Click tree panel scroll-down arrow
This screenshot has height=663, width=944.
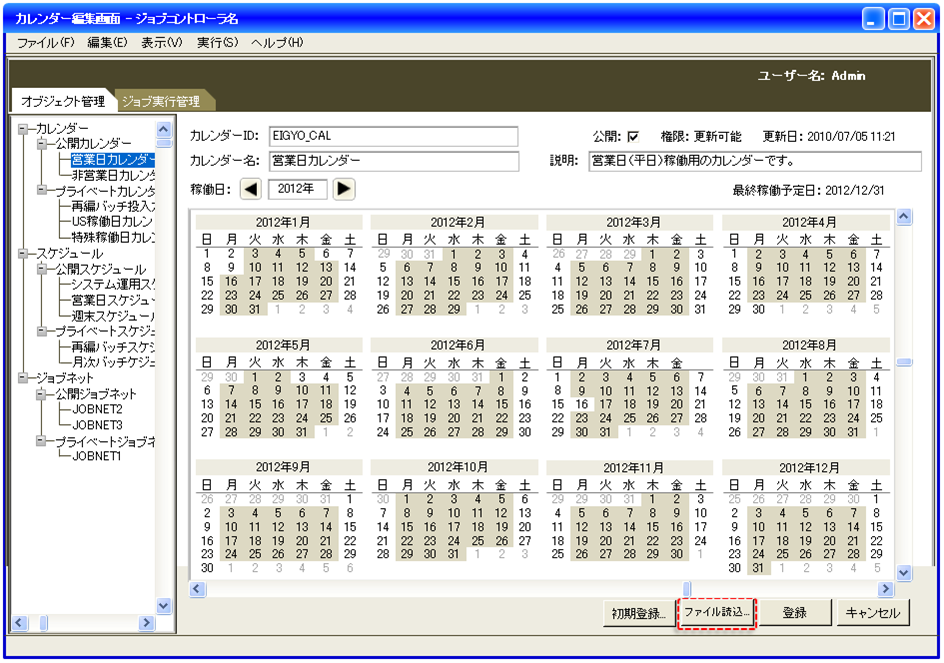pos(164,606)
